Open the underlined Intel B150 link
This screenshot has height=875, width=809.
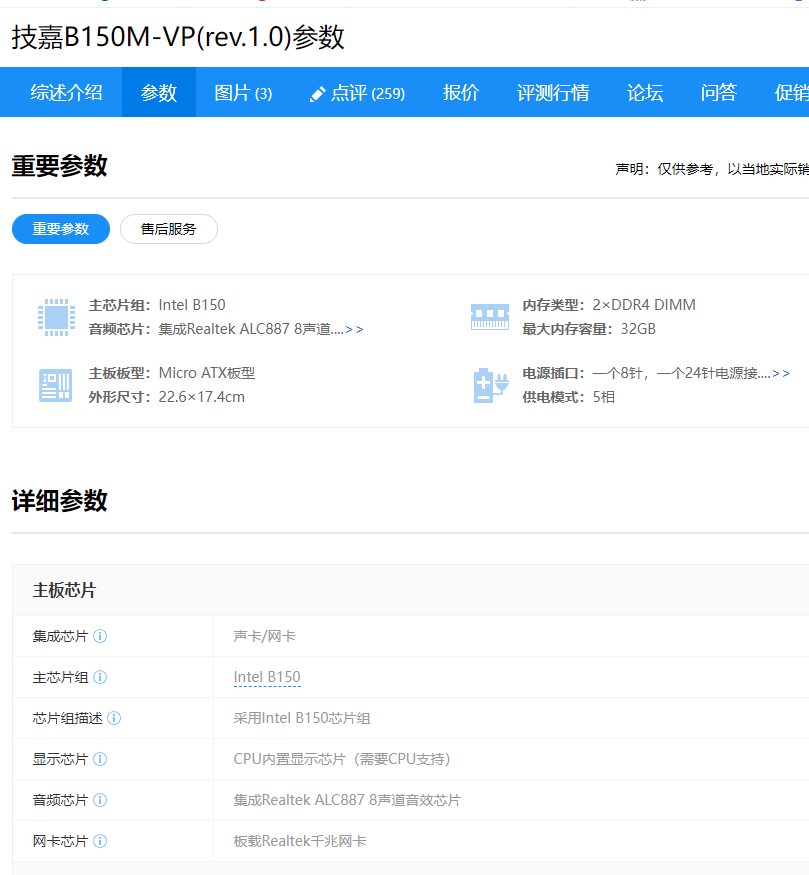(267, 677)
